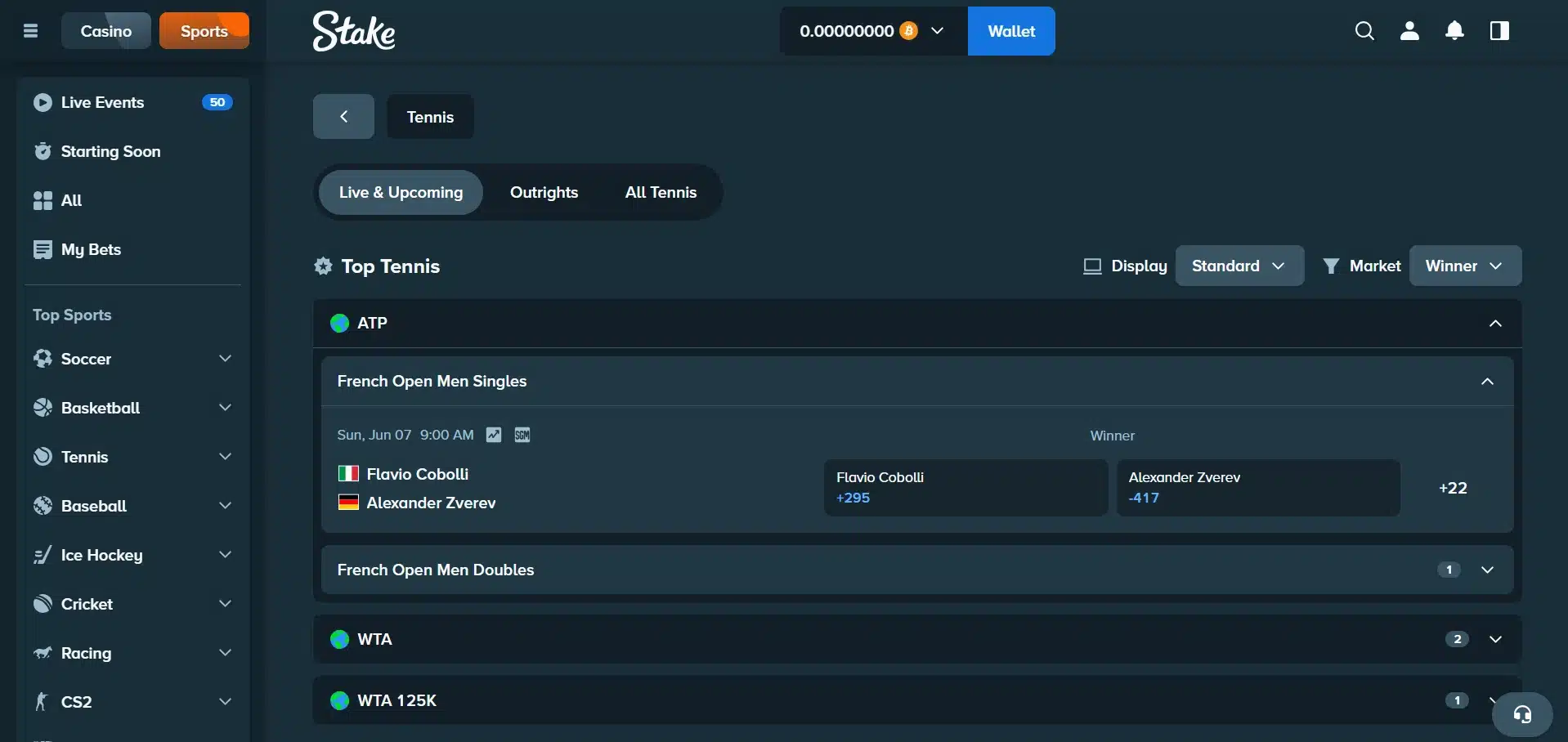The width and height of the screenshot is (1568, 742).
Task: Click the Tennis ball sidebar icon
Action: [x=43, y=457]
